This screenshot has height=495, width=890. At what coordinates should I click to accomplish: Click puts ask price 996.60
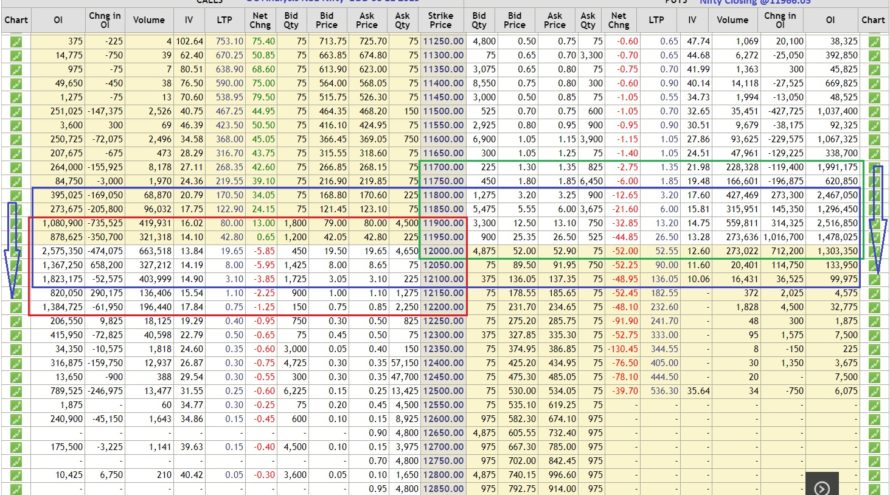tap(562, 475)
